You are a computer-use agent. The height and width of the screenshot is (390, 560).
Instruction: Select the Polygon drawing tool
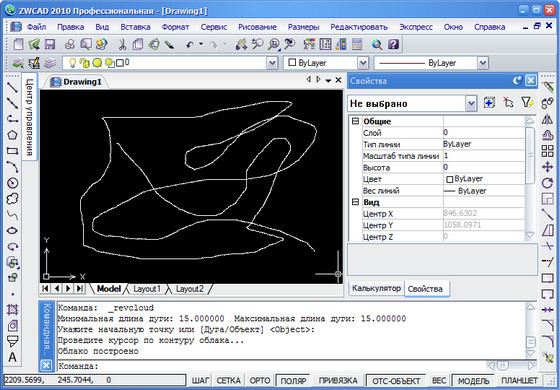pyautogui.click(x=12, y=135)
